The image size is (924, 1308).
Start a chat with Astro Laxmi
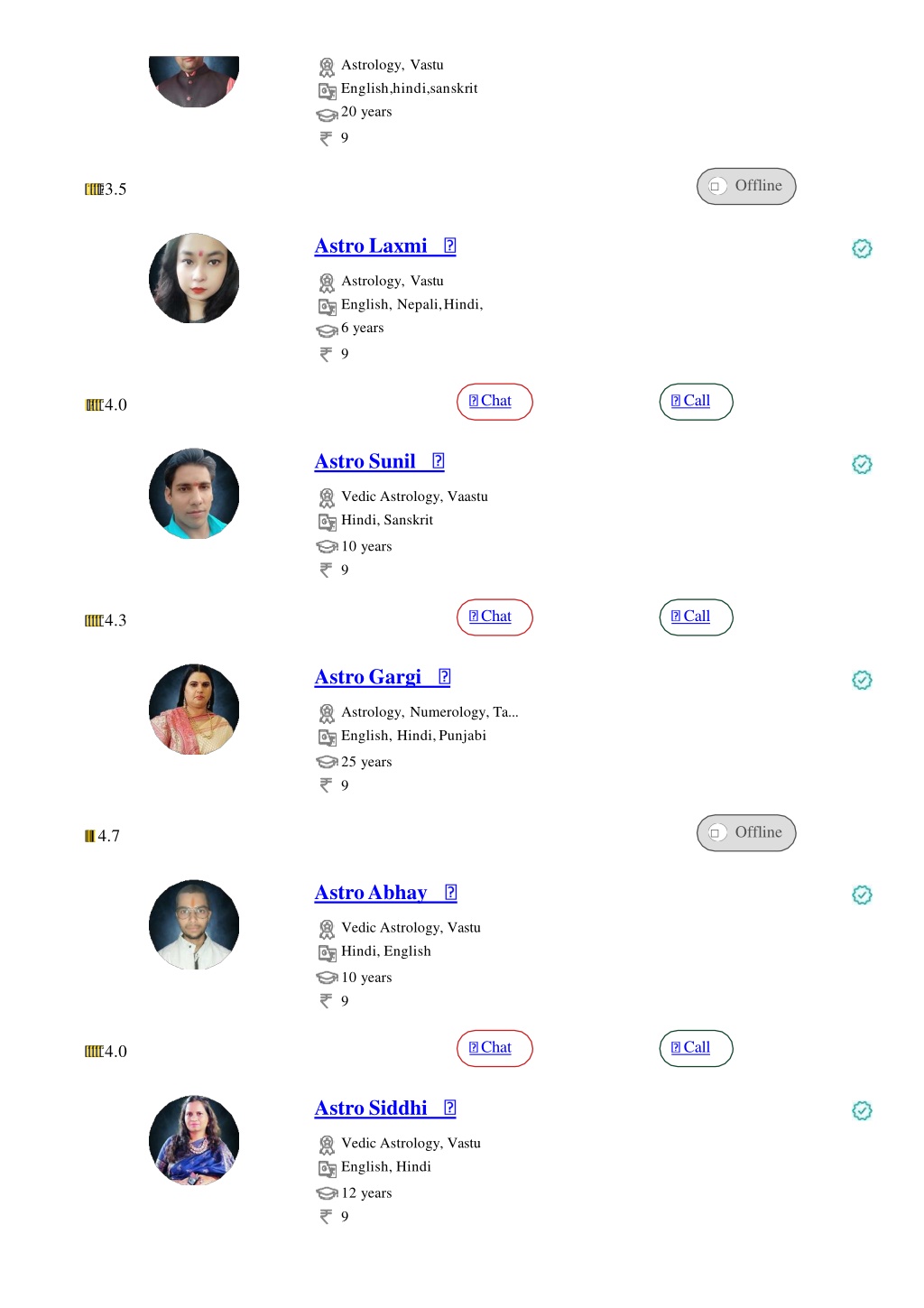click(x=494, y=402)
